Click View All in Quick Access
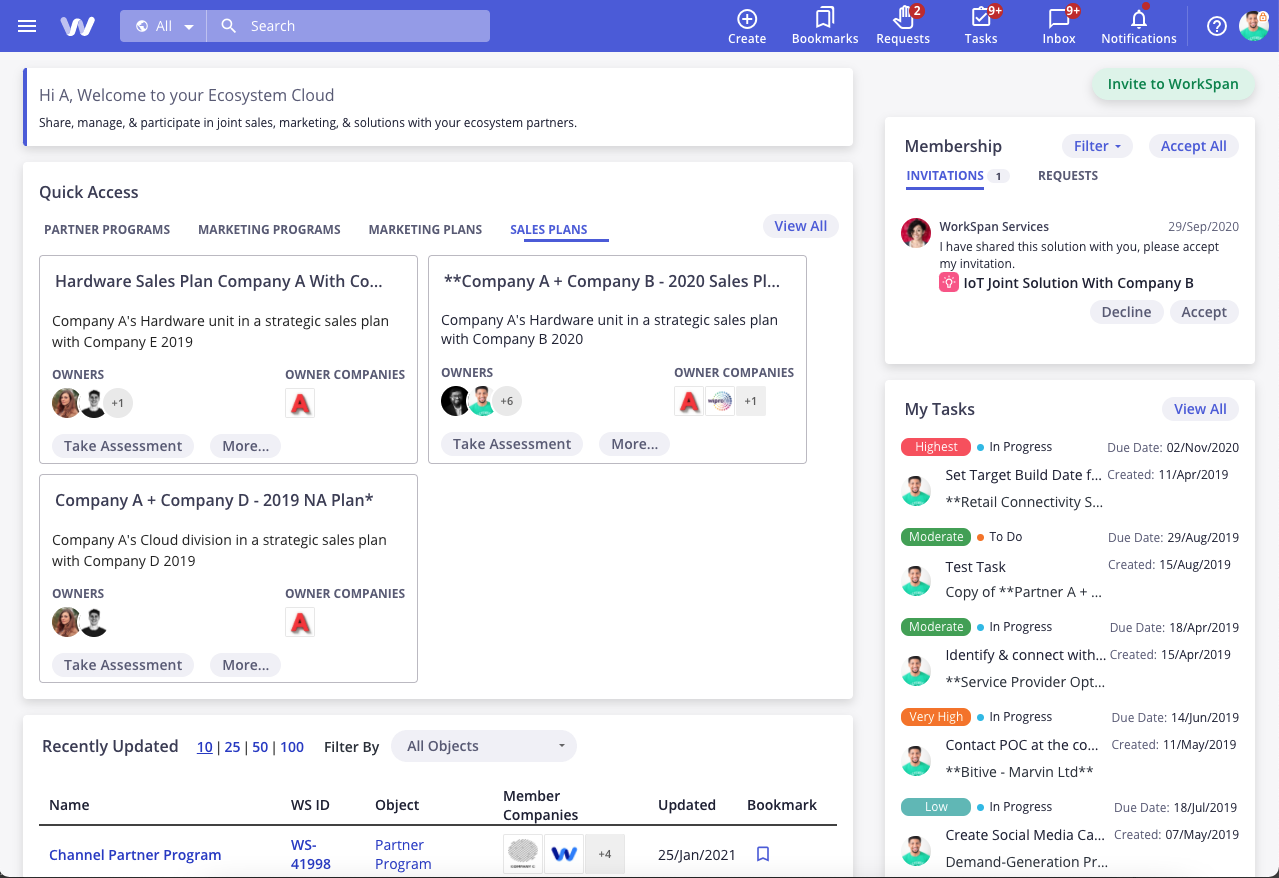1279x878 pixels. [x=800, y=226]
